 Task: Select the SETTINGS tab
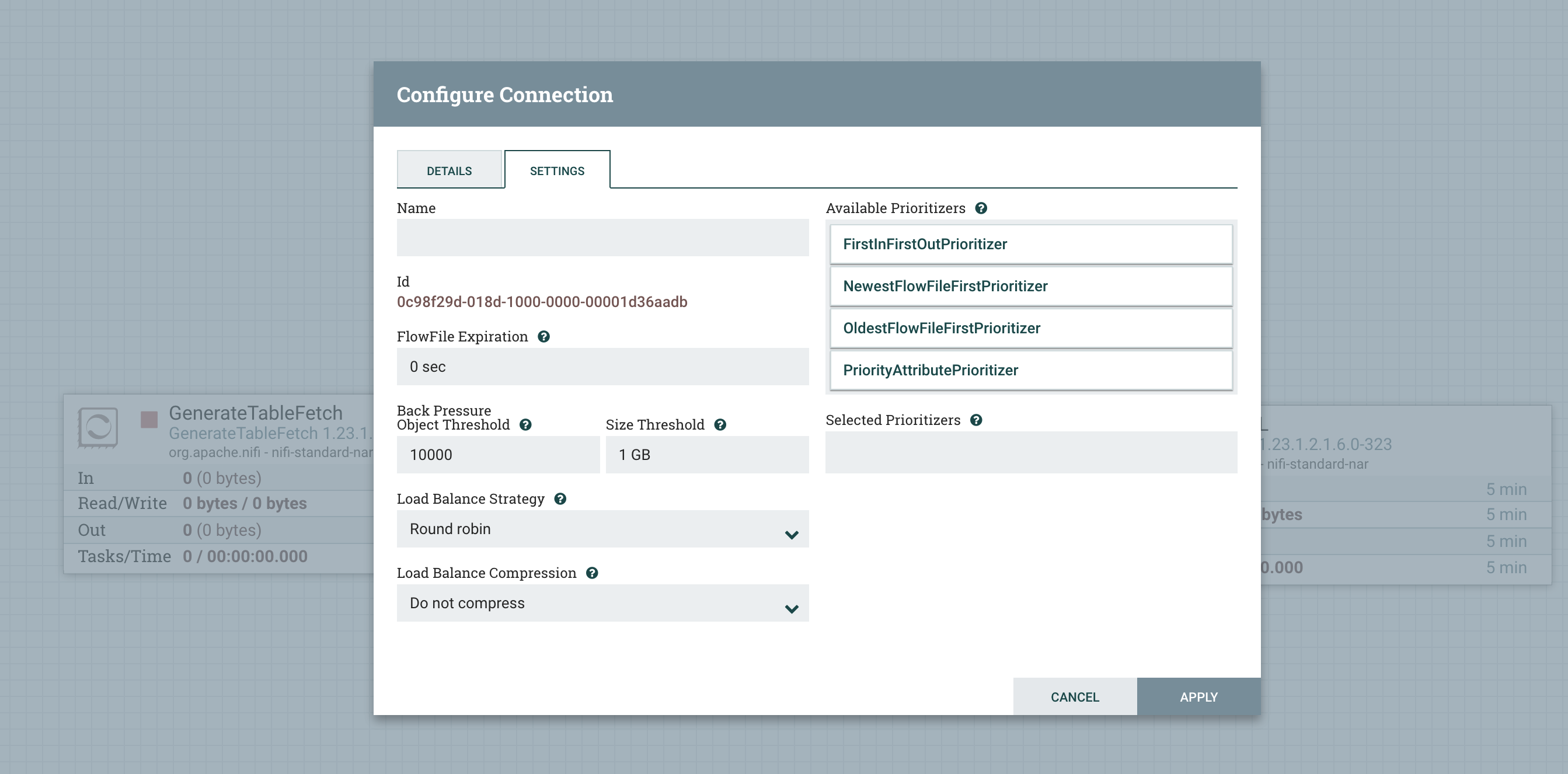tap(556, 170)
